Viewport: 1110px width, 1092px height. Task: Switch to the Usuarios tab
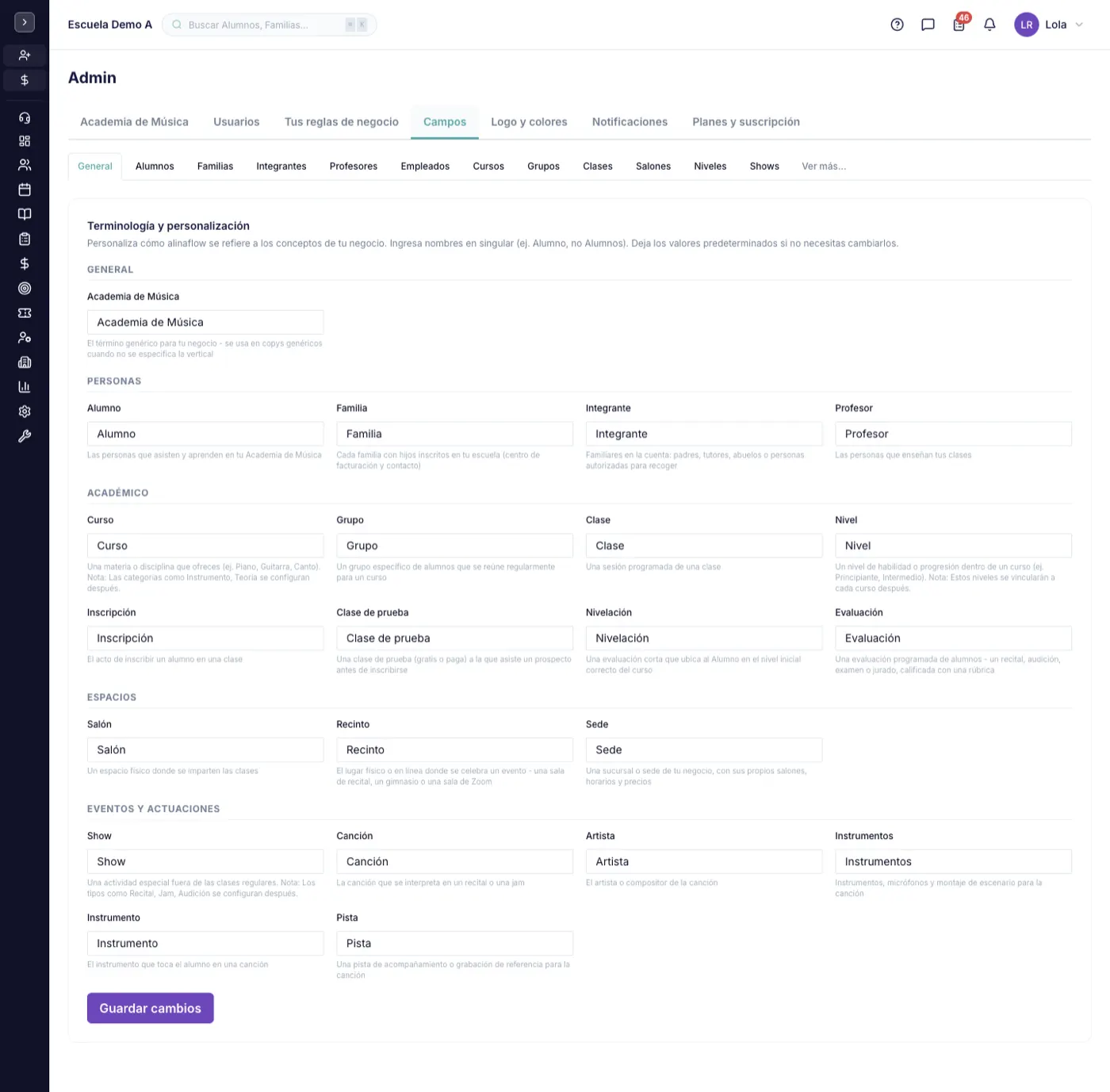[236, 122]
